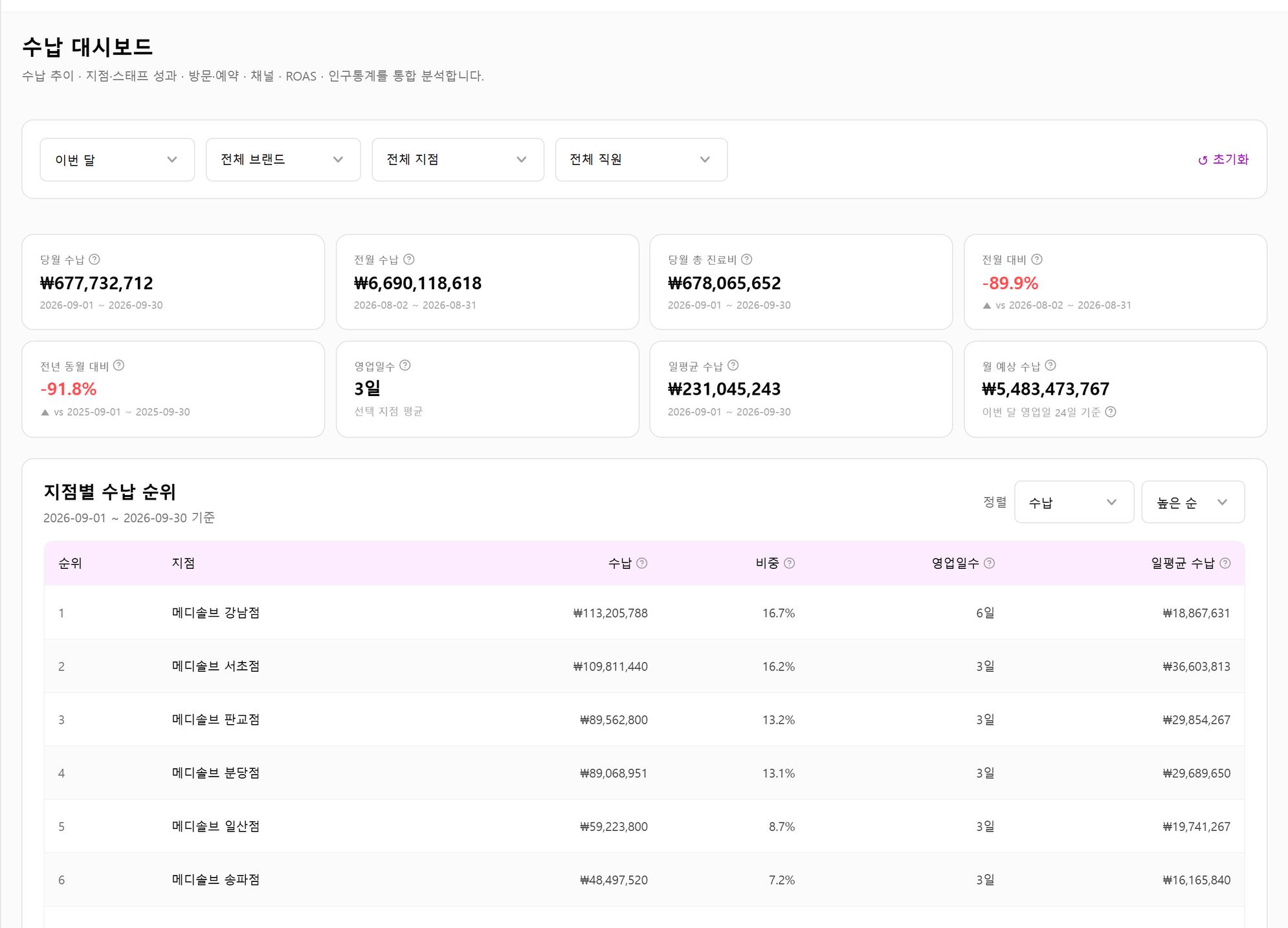Click help icon in 영업일수 column header
Viewport: 1288px width, 928px height.
coord(990,564)
